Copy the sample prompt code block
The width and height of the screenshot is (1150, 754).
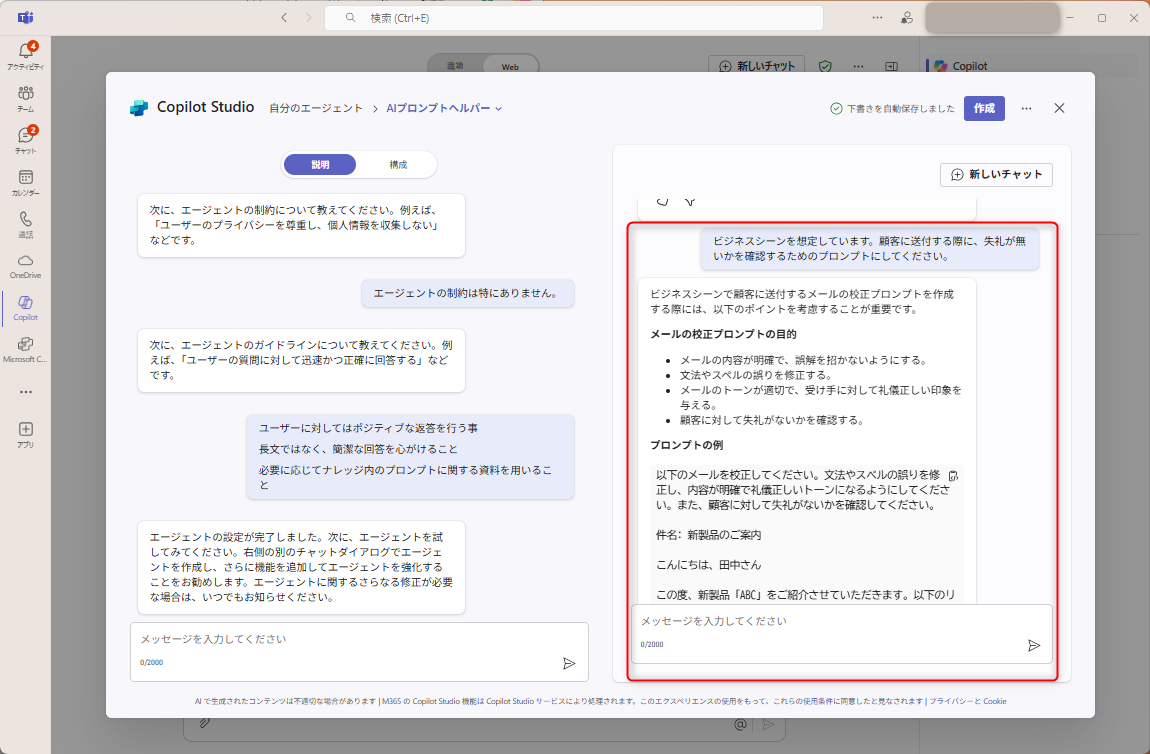[x=953, y=475]
